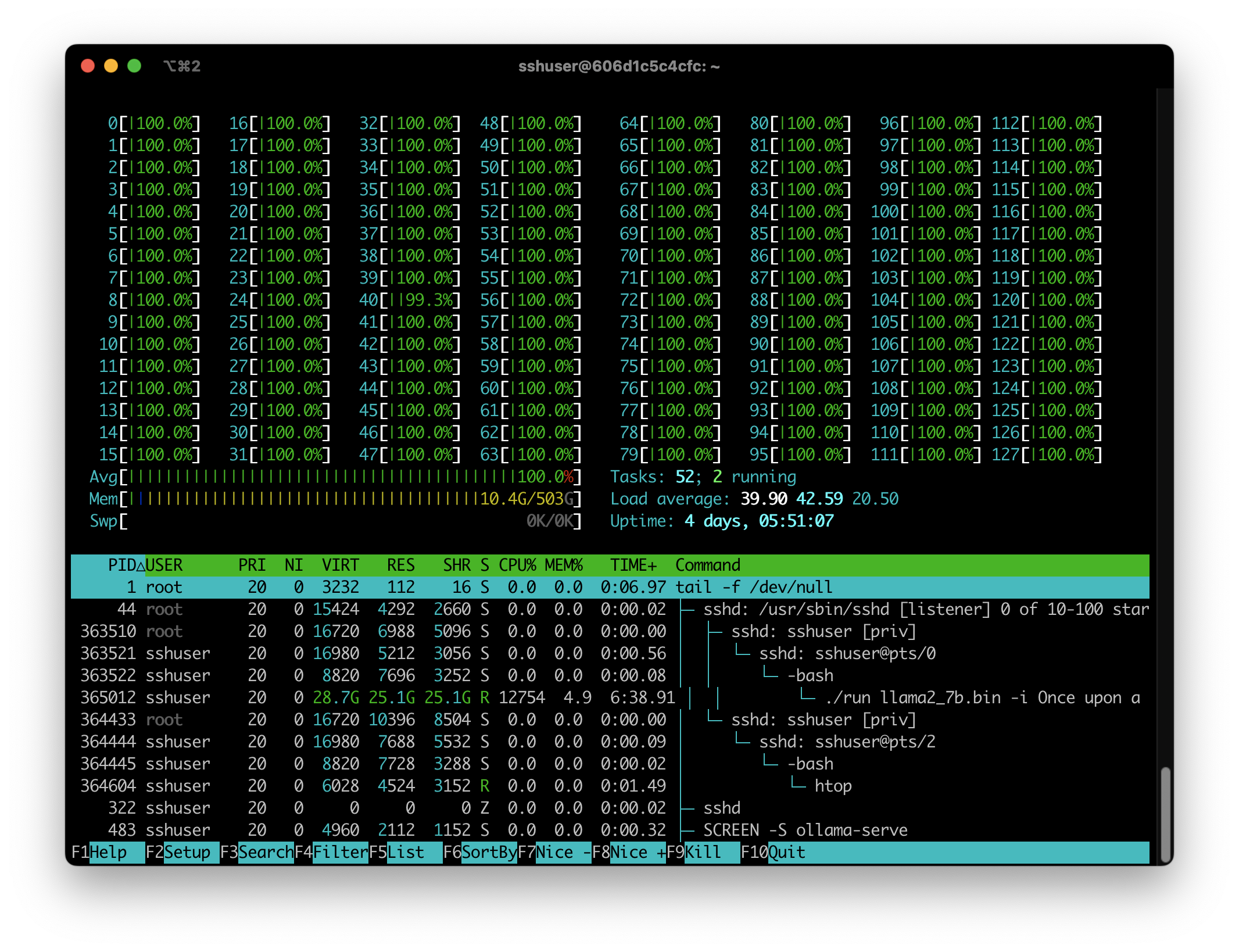Sort by the VIRT column header
This screenshot has height=952, width=1239.
coord(341,565)
